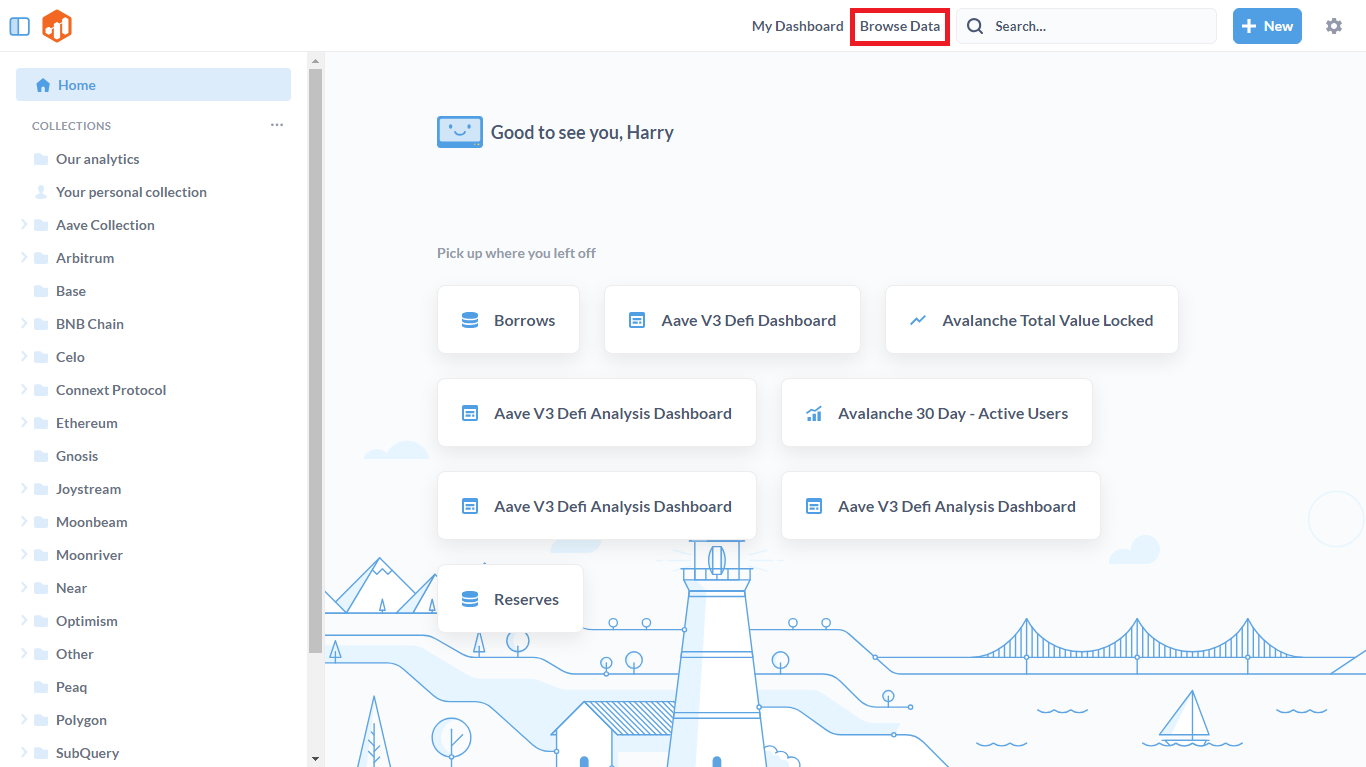Click the magnifier icon in the search bar
The width and height of the screenshot is (1366, 767).
(x=975, y=26)
